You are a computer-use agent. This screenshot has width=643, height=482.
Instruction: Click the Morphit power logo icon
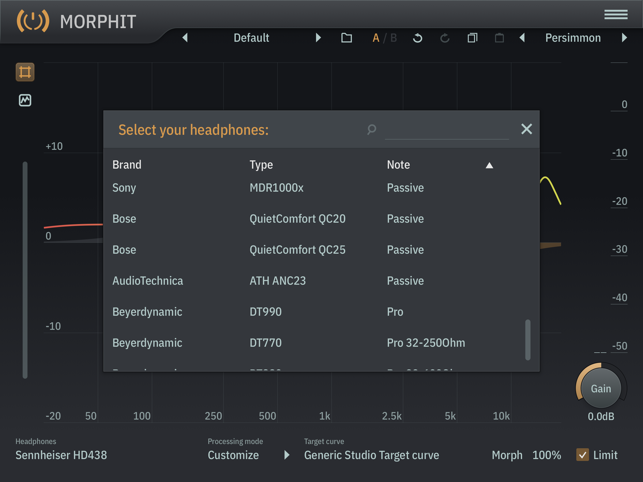point(32,21)
